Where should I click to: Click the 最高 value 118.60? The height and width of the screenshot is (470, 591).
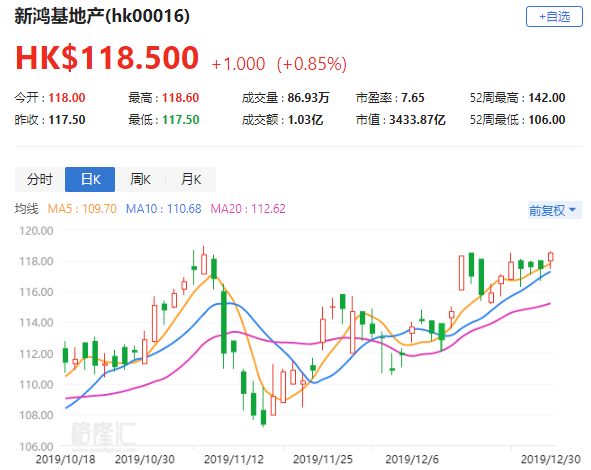click(181, 98)
